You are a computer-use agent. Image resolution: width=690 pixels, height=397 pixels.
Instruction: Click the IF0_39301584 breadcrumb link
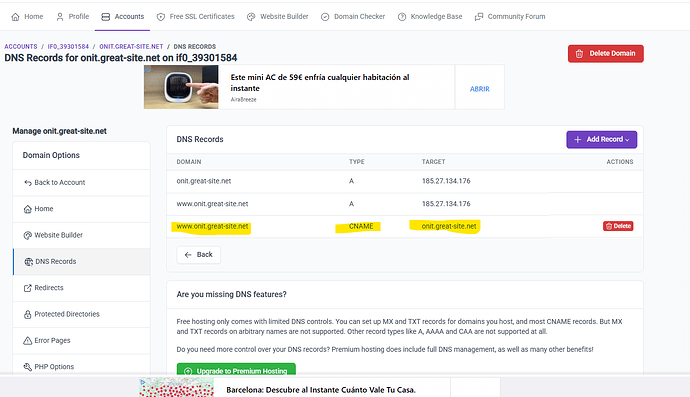[x=68, y=47]
